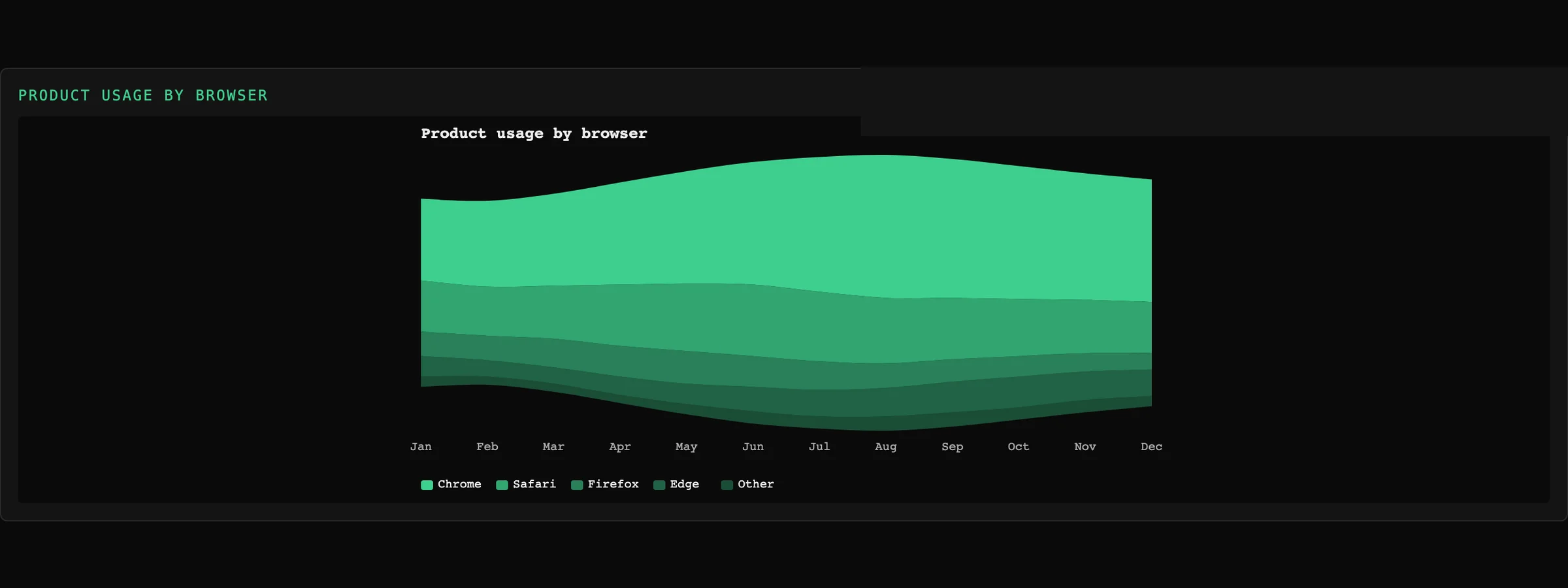Toggle the Chrome legend swatch

point(427,485)
